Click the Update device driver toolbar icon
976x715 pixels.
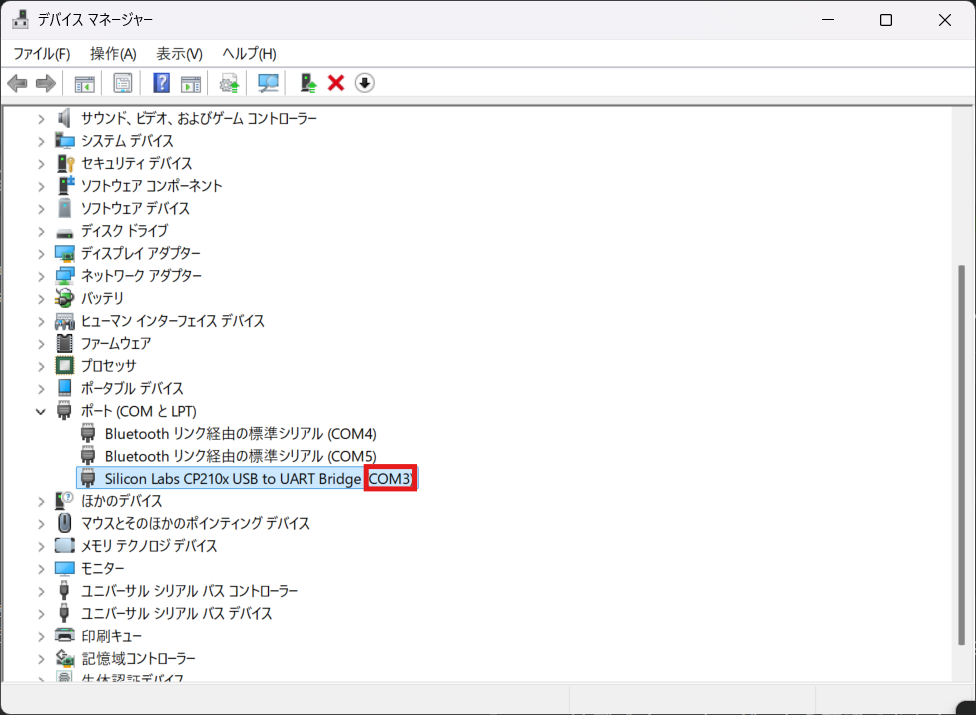tap(229, 83)
